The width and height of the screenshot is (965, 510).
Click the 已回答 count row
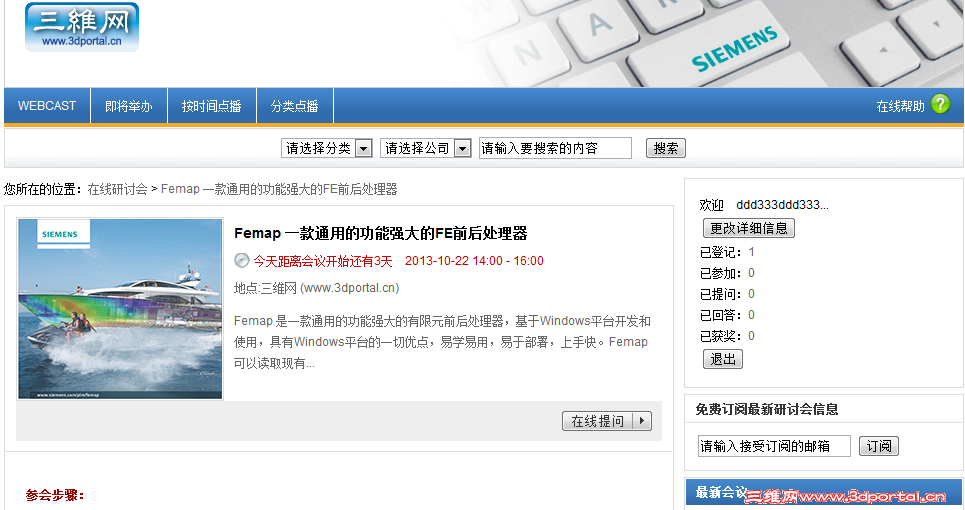(727, 315)
